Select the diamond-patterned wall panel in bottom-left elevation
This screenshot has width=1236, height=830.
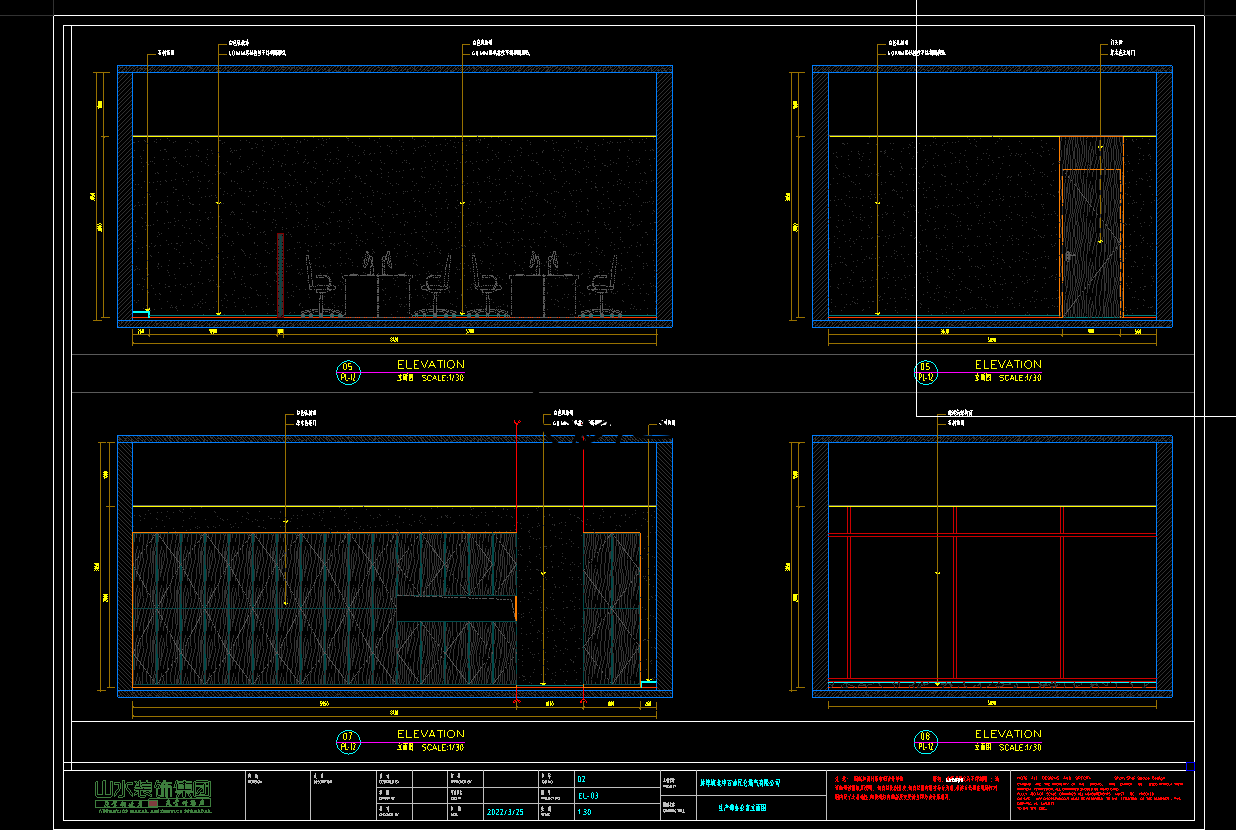[x=260, y=610]
